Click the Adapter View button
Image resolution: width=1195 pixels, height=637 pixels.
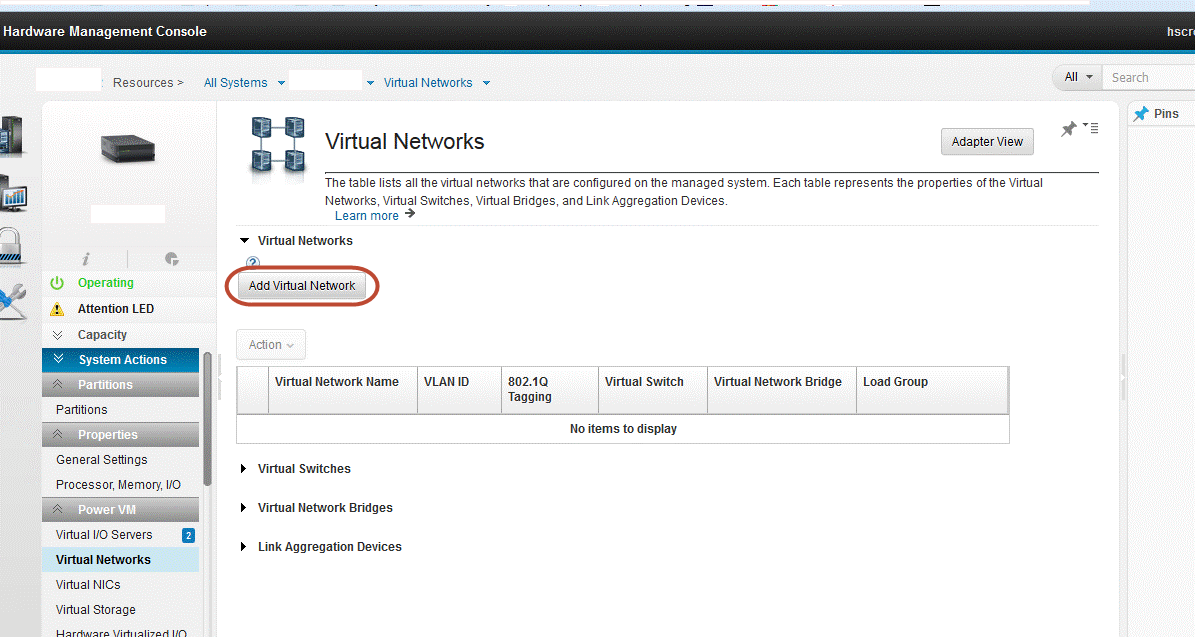(x=987, y=142)
